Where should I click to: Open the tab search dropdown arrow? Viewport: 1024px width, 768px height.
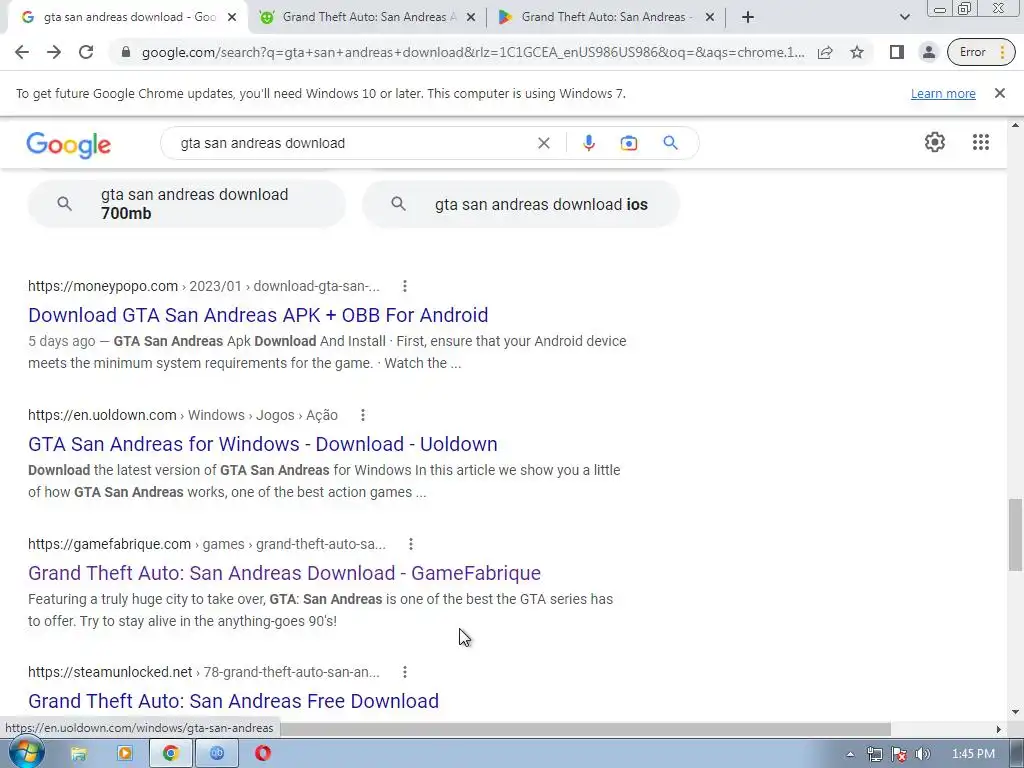click(x=904, y=18)
